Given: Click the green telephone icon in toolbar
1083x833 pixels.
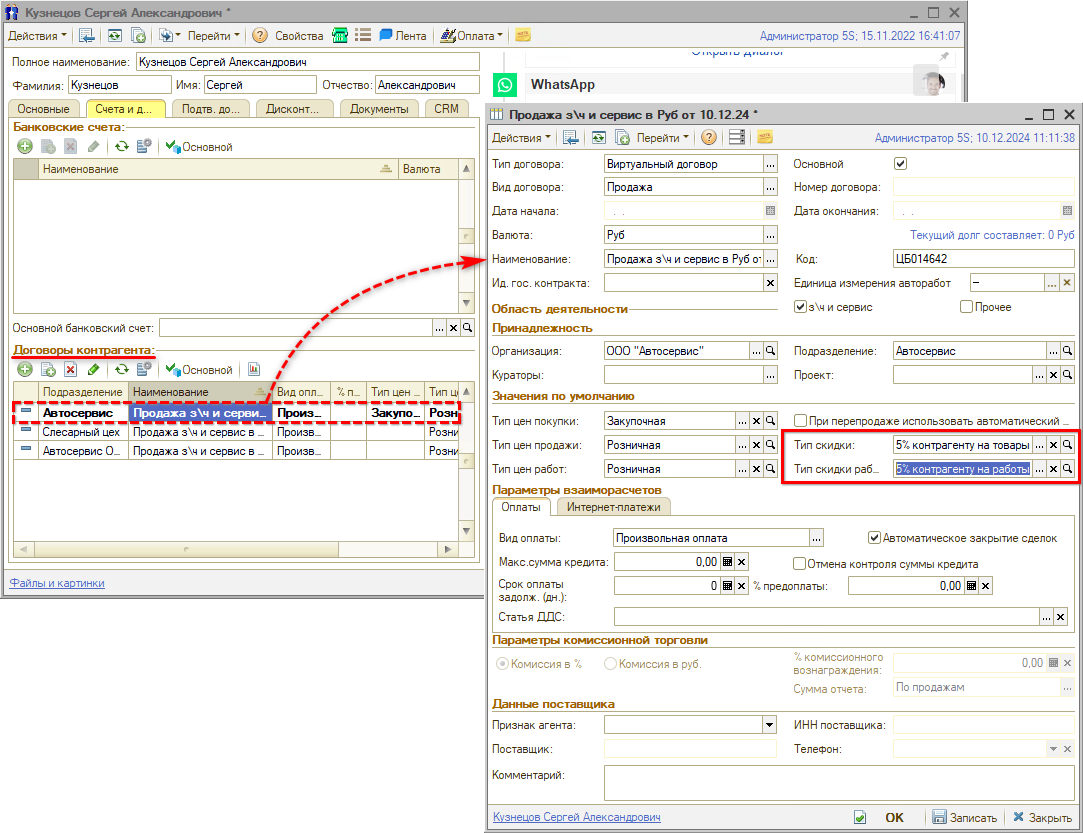Looking at the screenshot, I should click(x=340, y=35).
